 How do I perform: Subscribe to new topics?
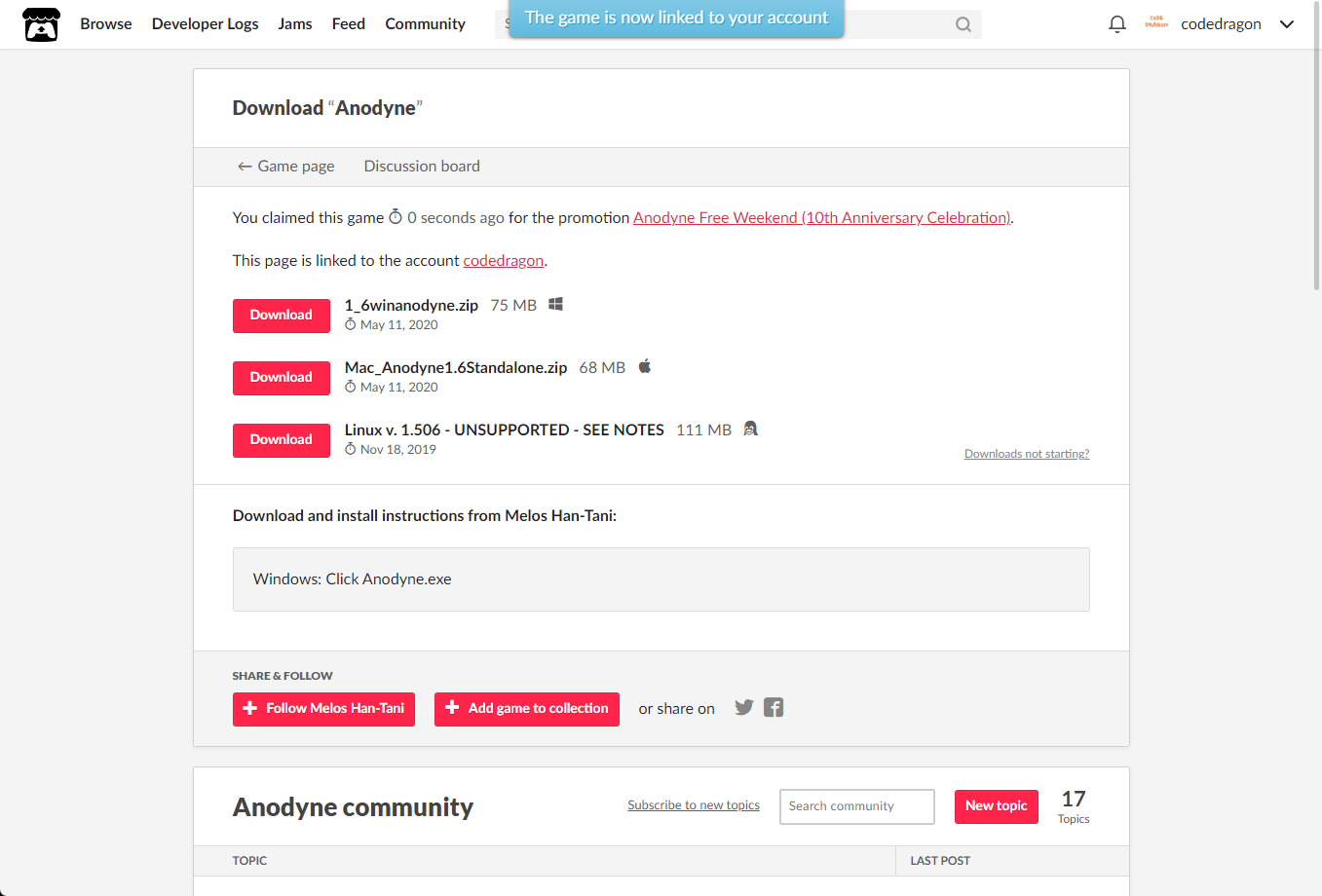pyautogui.click(x=694, y=805)
